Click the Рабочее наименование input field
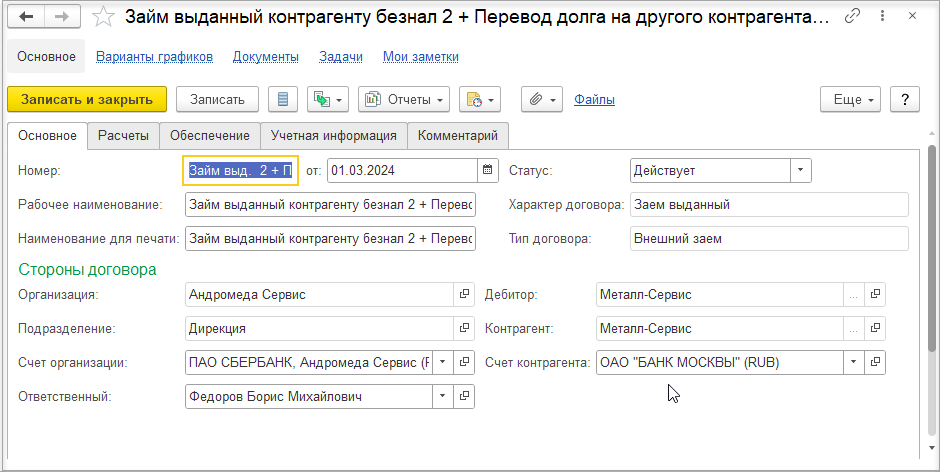Screen dimensions: 940x472 coord(330,205)
